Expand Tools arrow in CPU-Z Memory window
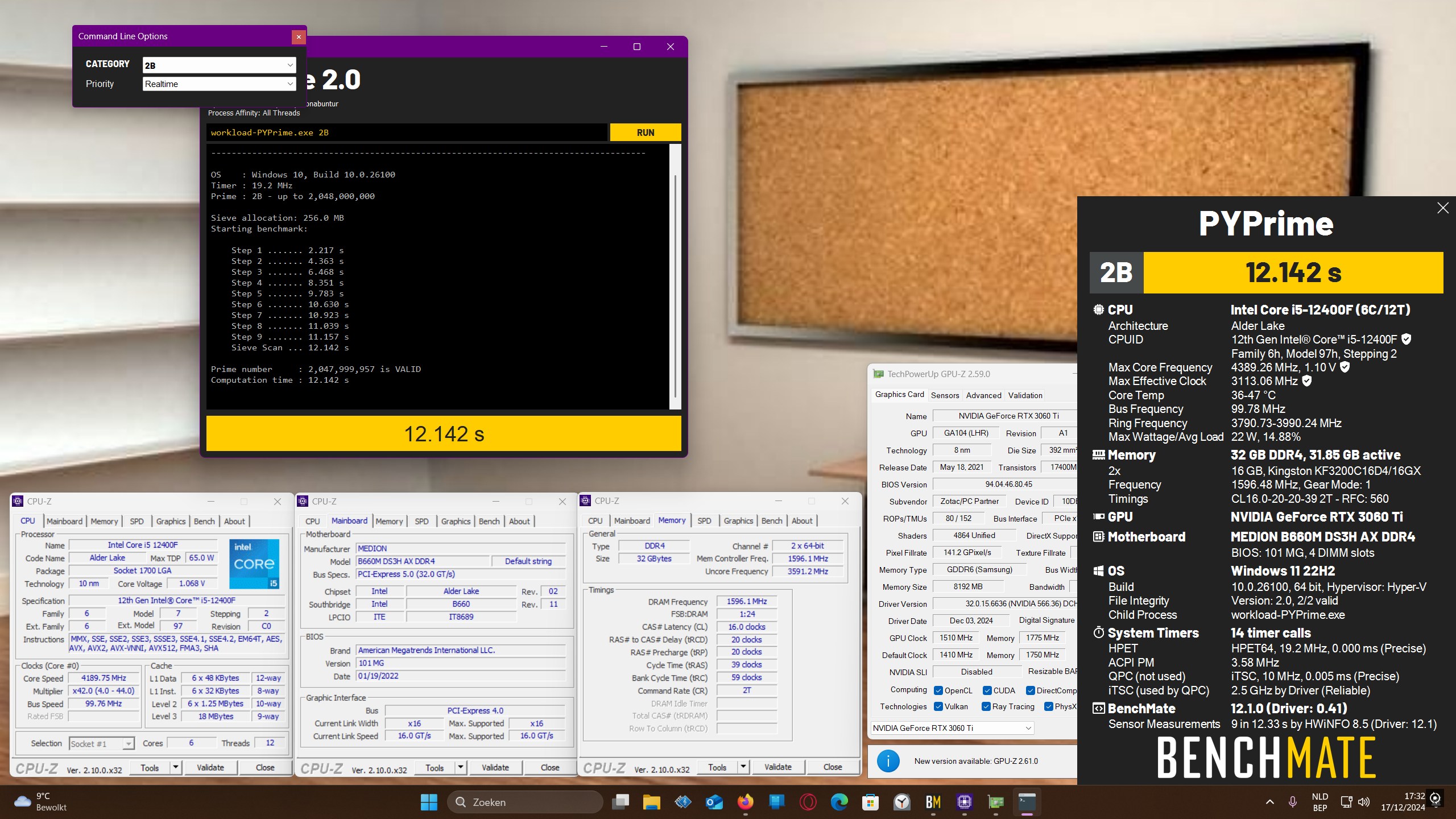 (x=743, y=767)
